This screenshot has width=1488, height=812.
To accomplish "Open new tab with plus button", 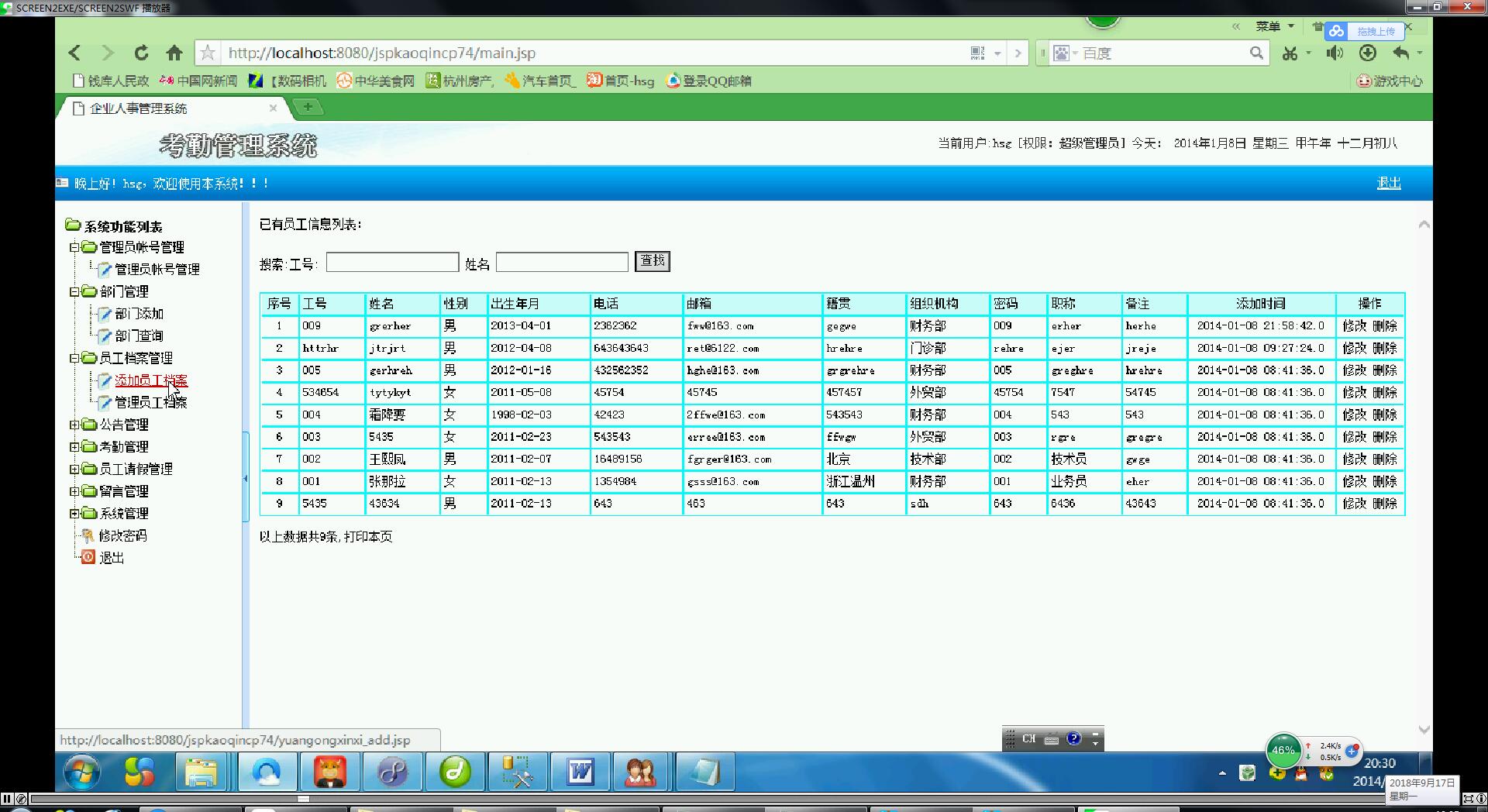I will (x=308, y=107).
